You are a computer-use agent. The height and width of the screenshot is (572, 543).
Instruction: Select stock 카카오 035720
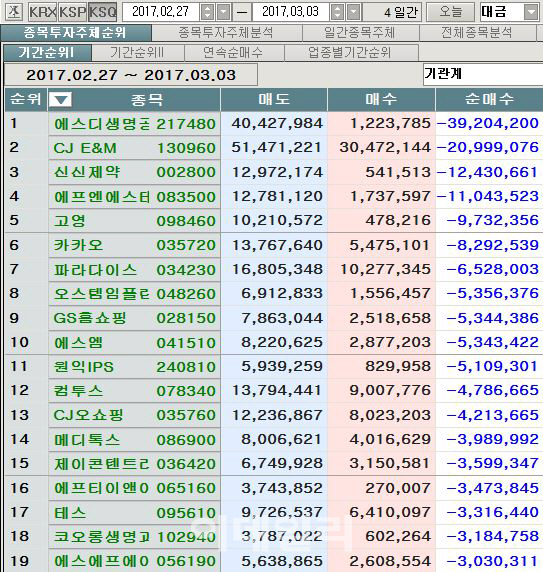tap(134, 245)
